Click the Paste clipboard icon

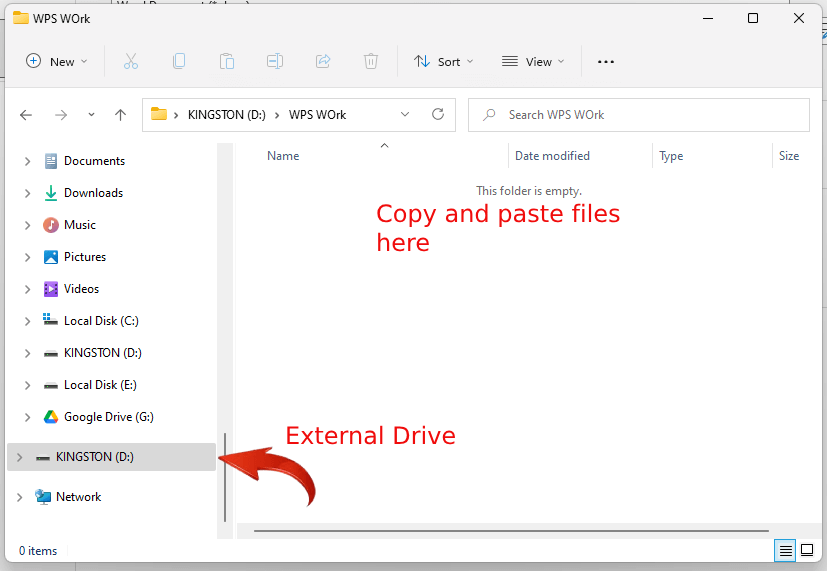227,62
